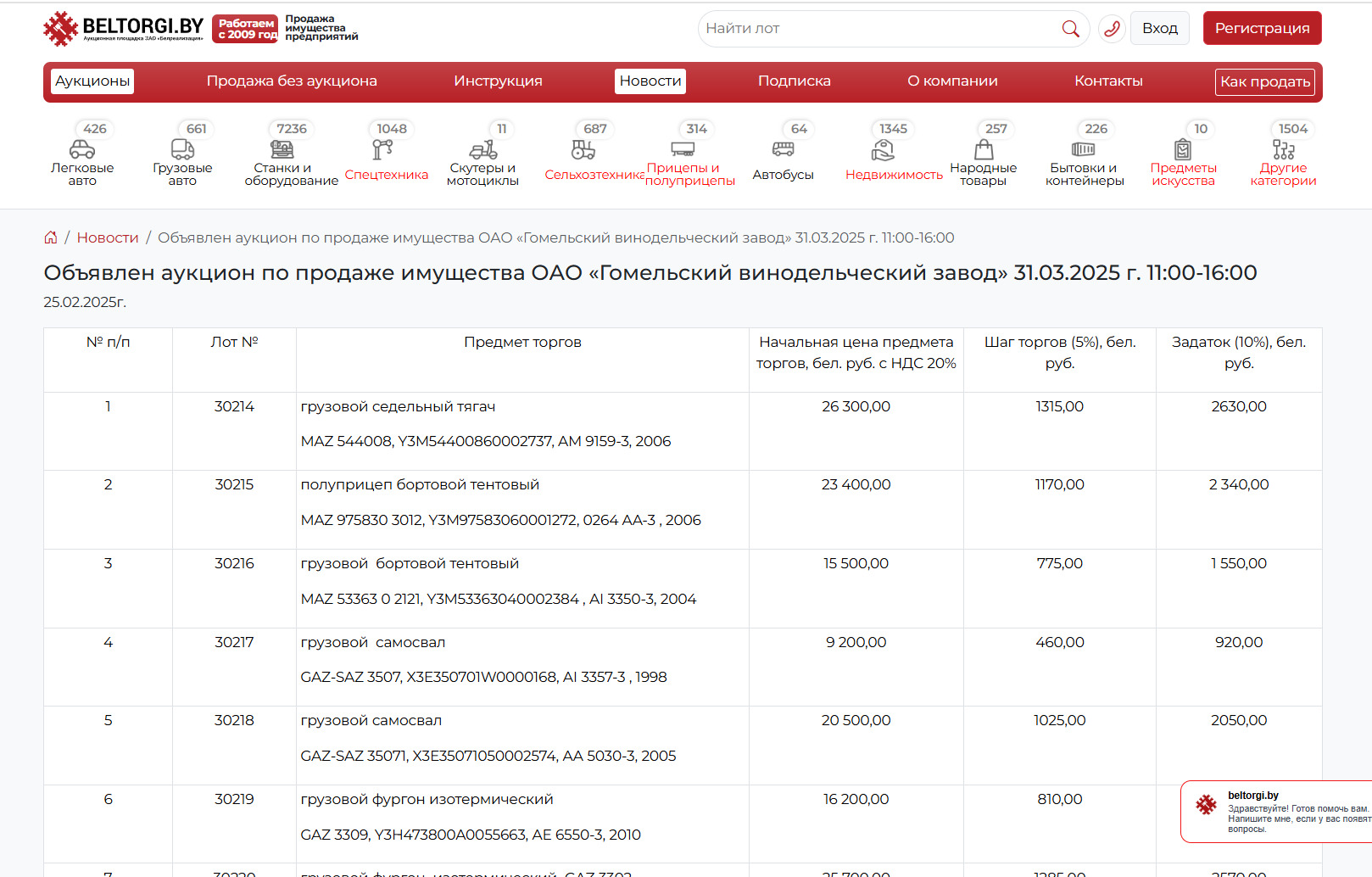Open the Контакты menu item
The image size is (1372, 877).
[1108, 81]
